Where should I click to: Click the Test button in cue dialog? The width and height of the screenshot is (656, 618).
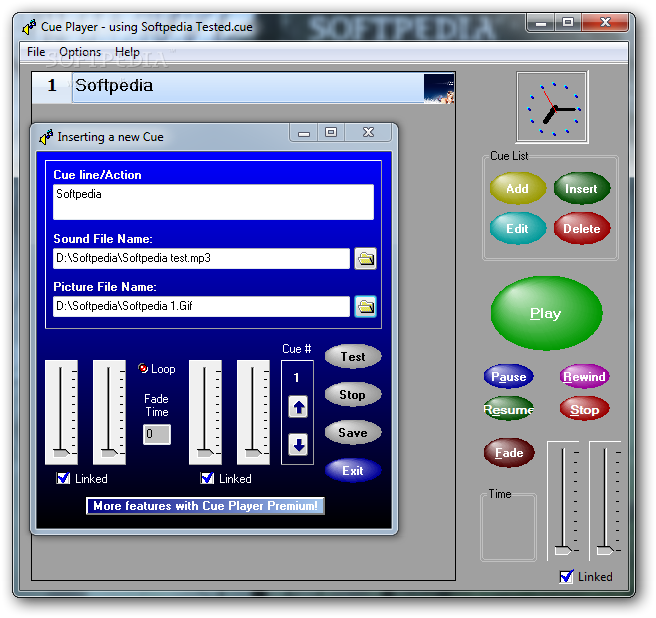tap(353, 356)
